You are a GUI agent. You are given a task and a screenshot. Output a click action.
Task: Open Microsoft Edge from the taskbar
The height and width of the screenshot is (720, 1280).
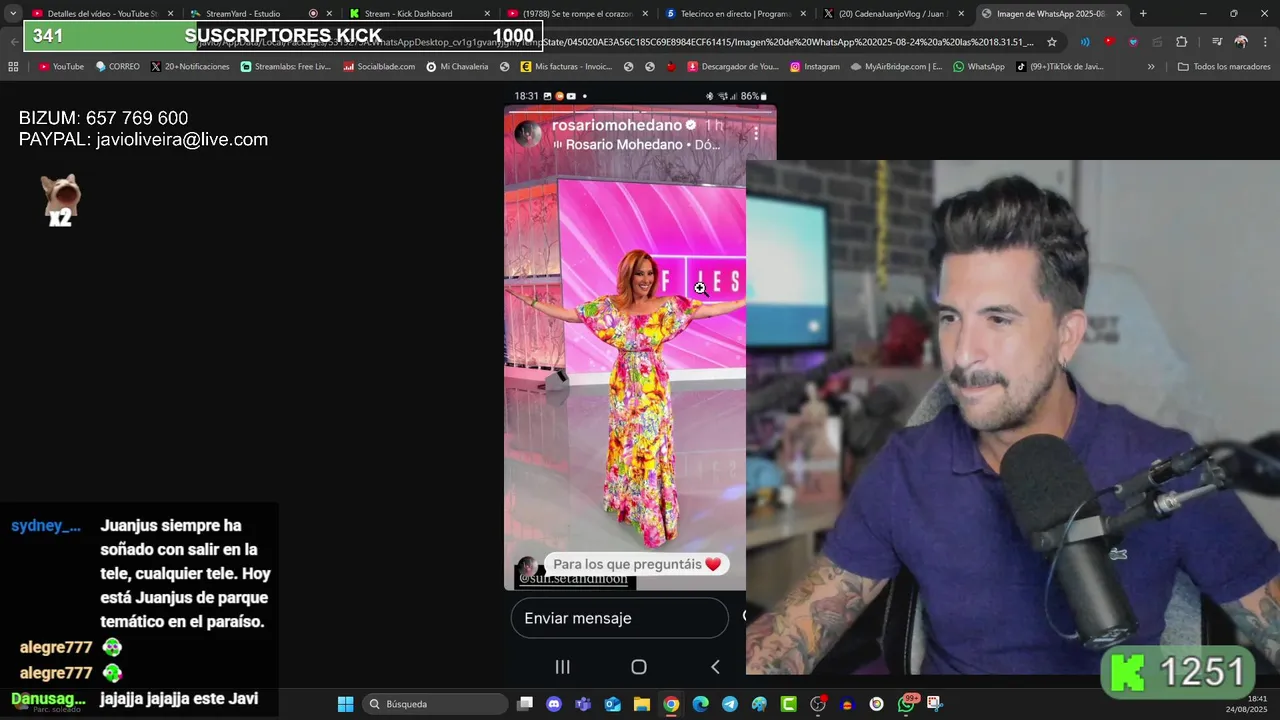[x=700, y=704]
